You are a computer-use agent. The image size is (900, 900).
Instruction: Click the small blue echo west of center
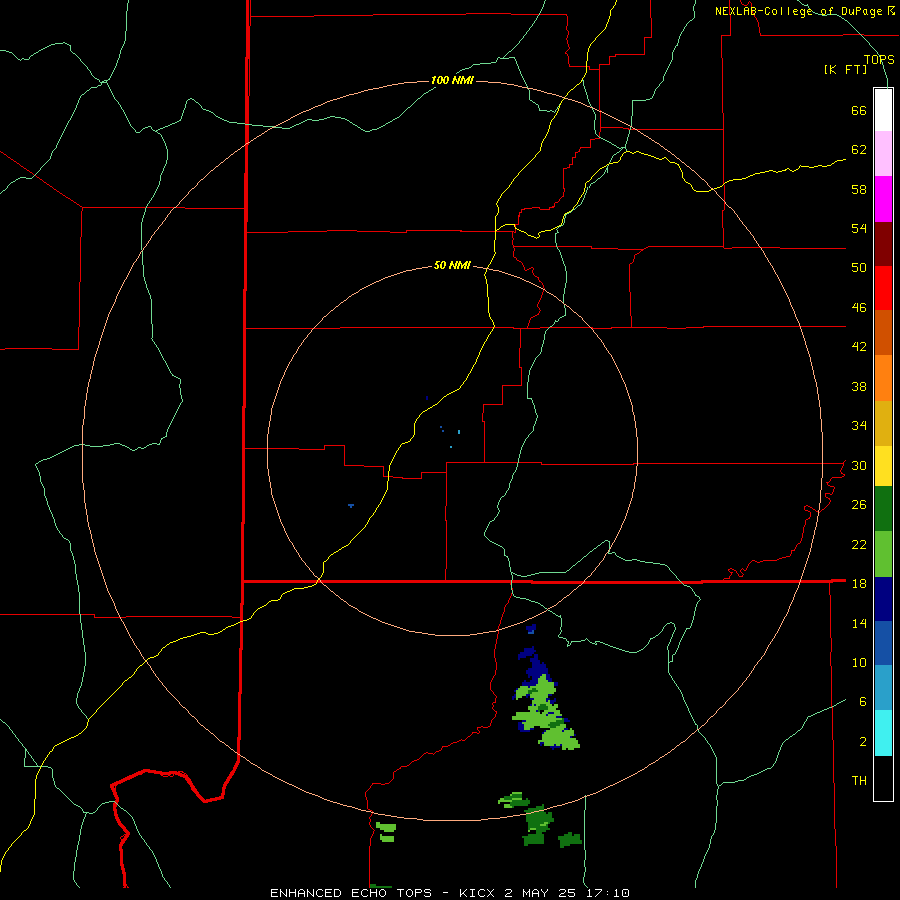351,506
